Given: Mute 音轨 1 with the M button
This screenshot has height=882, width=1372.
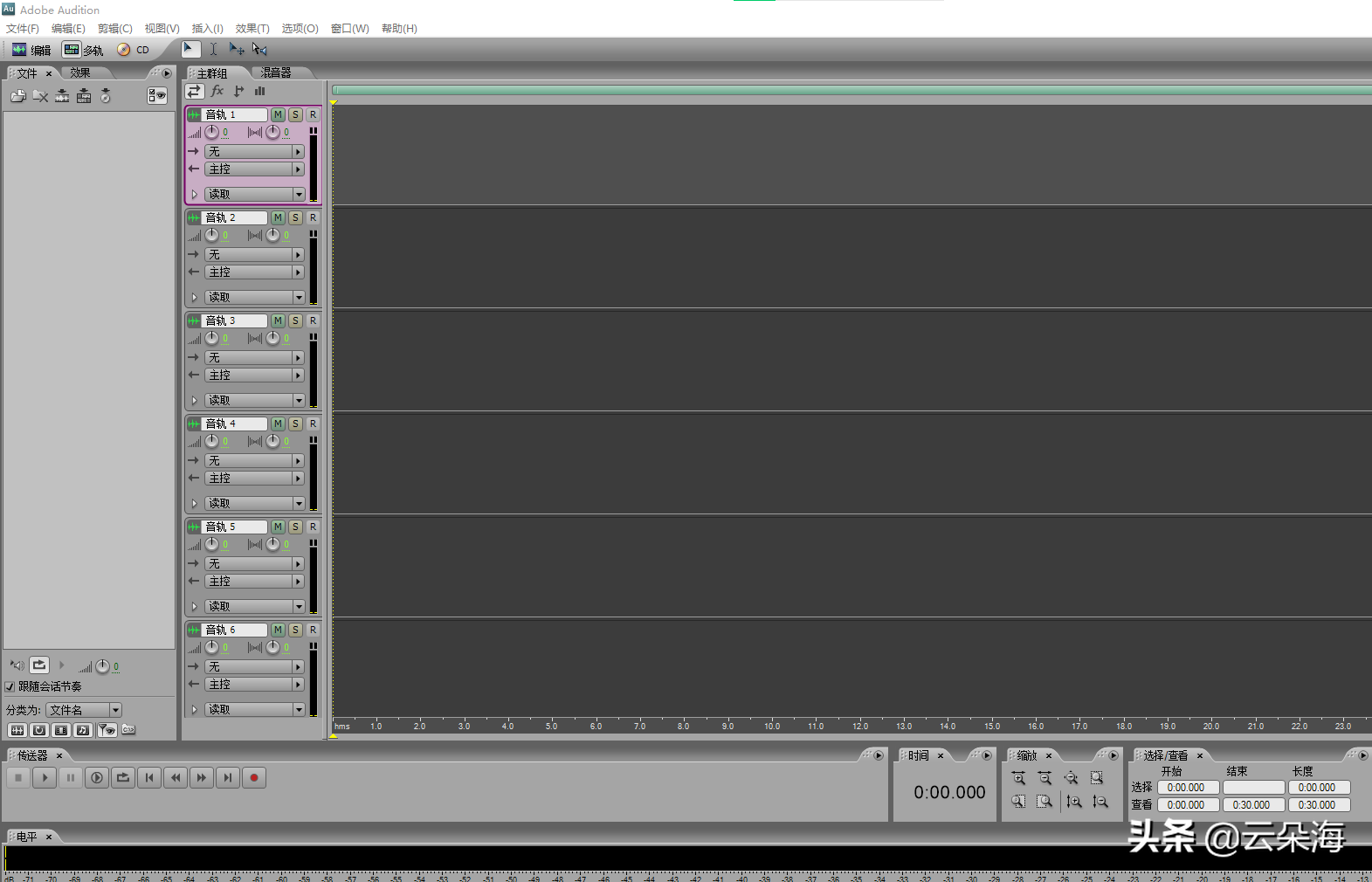Looking at the screenshot, I should (x=278, y=114).
